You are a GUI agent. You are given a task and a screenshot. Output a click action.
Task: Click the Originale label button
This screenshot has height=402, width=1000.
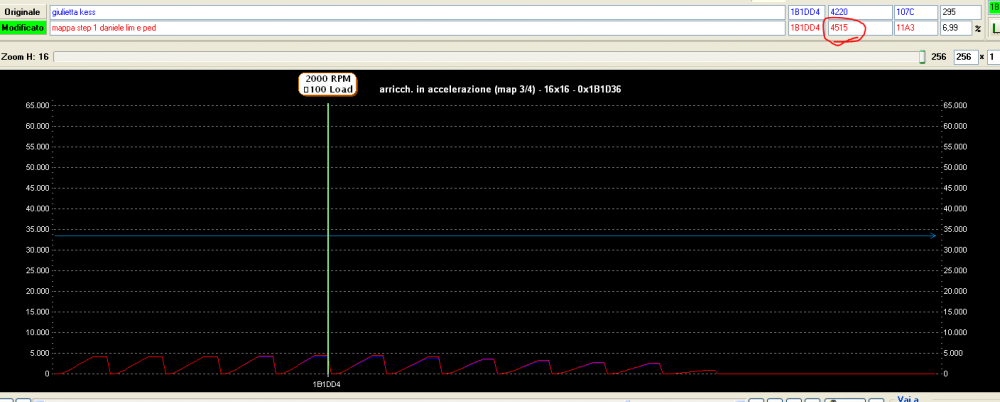pyautogui.click(x=24, y=12)
